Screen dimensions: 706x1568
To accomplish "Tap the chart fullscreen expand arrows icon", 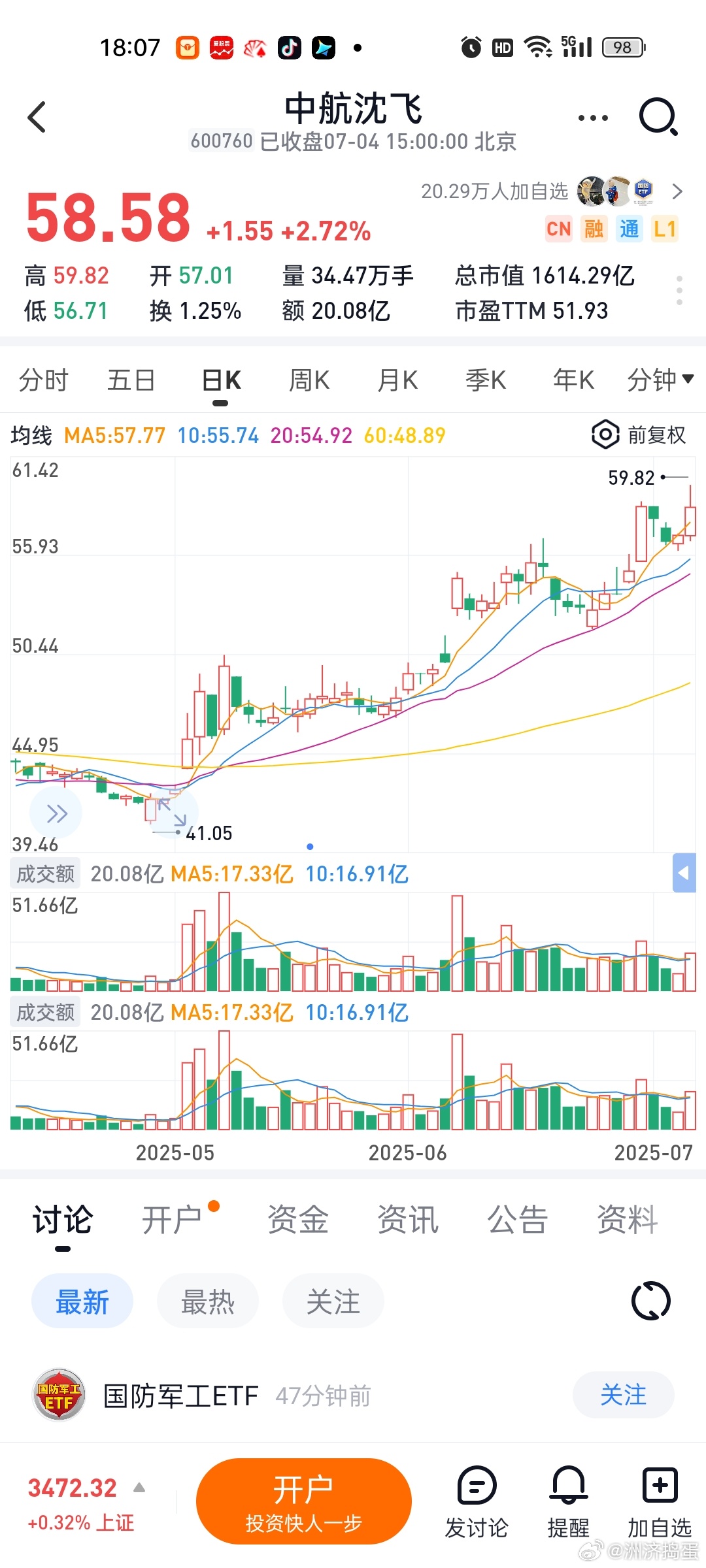I will coord(172,811).
